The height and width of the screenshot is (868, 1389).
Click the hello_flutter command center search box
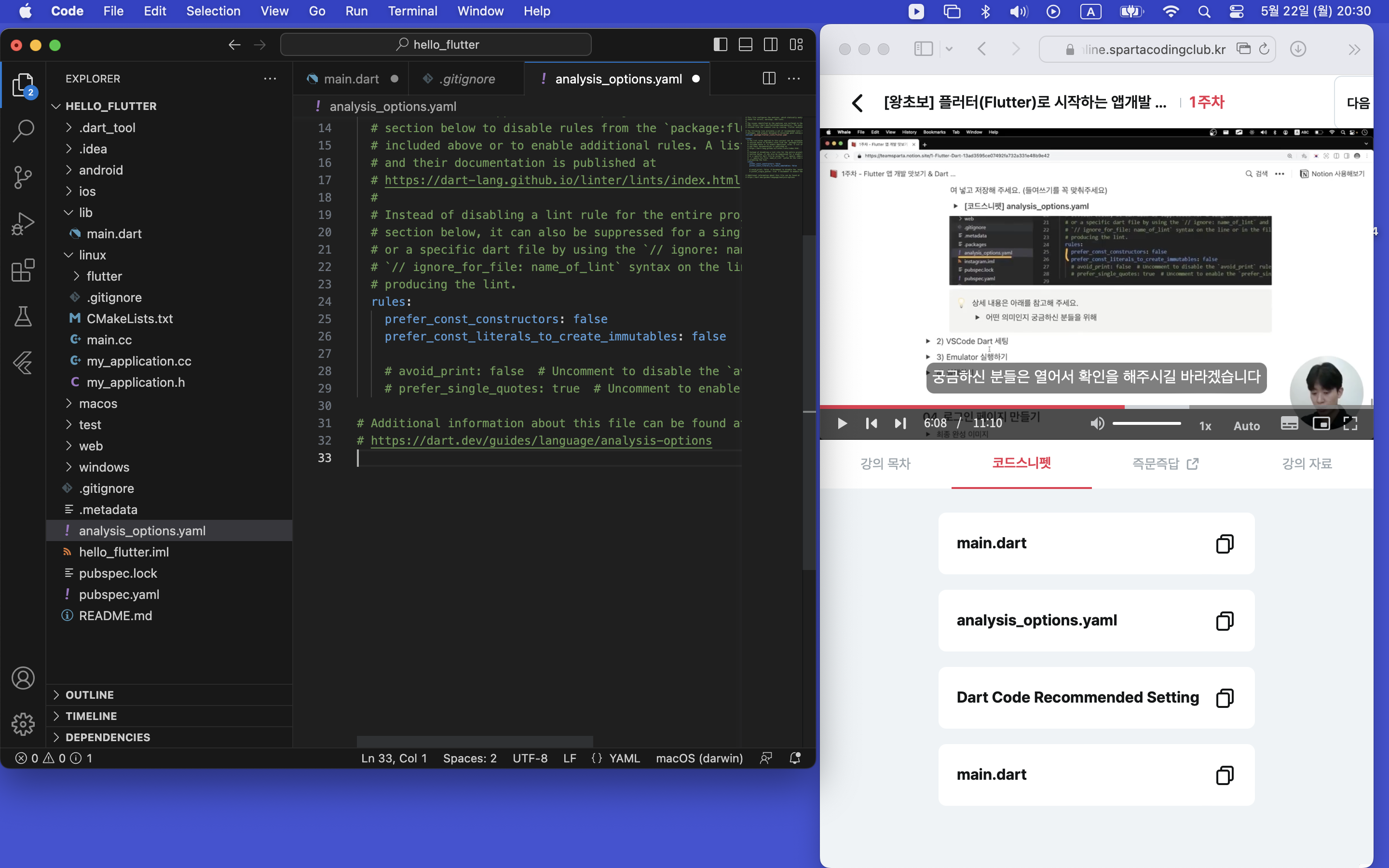tap(436, 45)
